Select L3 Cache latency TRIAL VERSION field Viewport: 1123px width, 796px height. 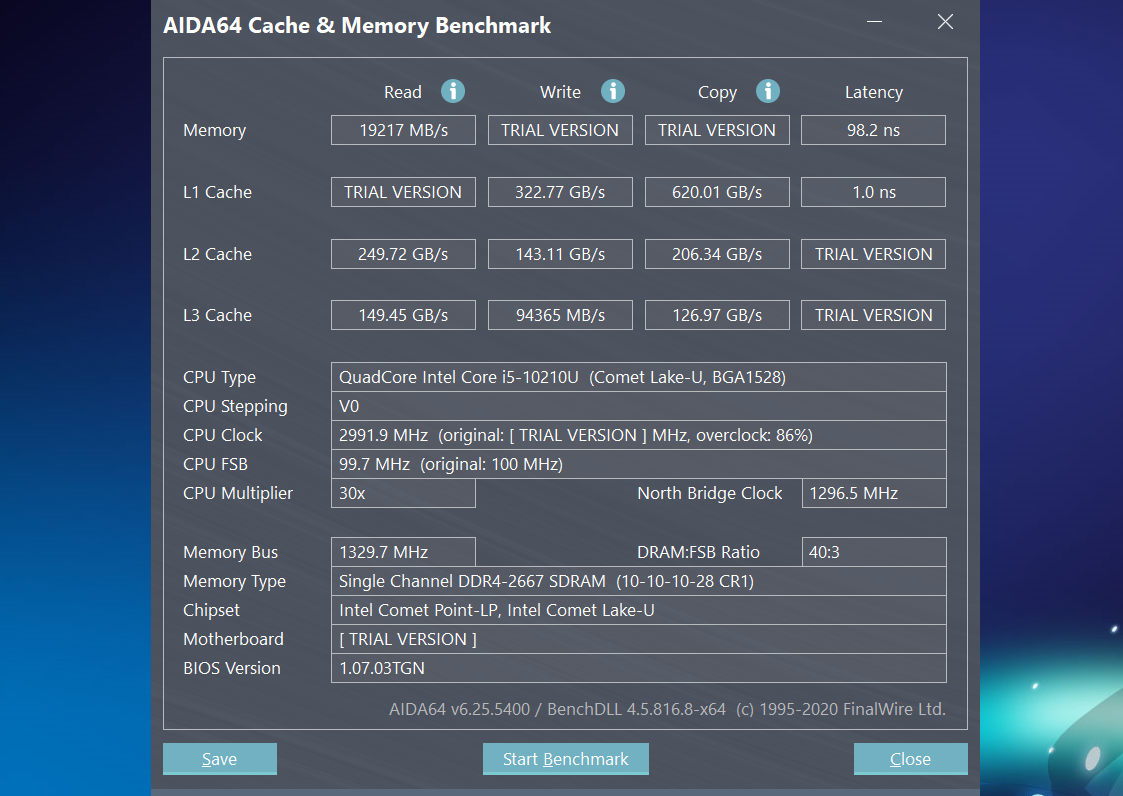(x=873, y=315)
